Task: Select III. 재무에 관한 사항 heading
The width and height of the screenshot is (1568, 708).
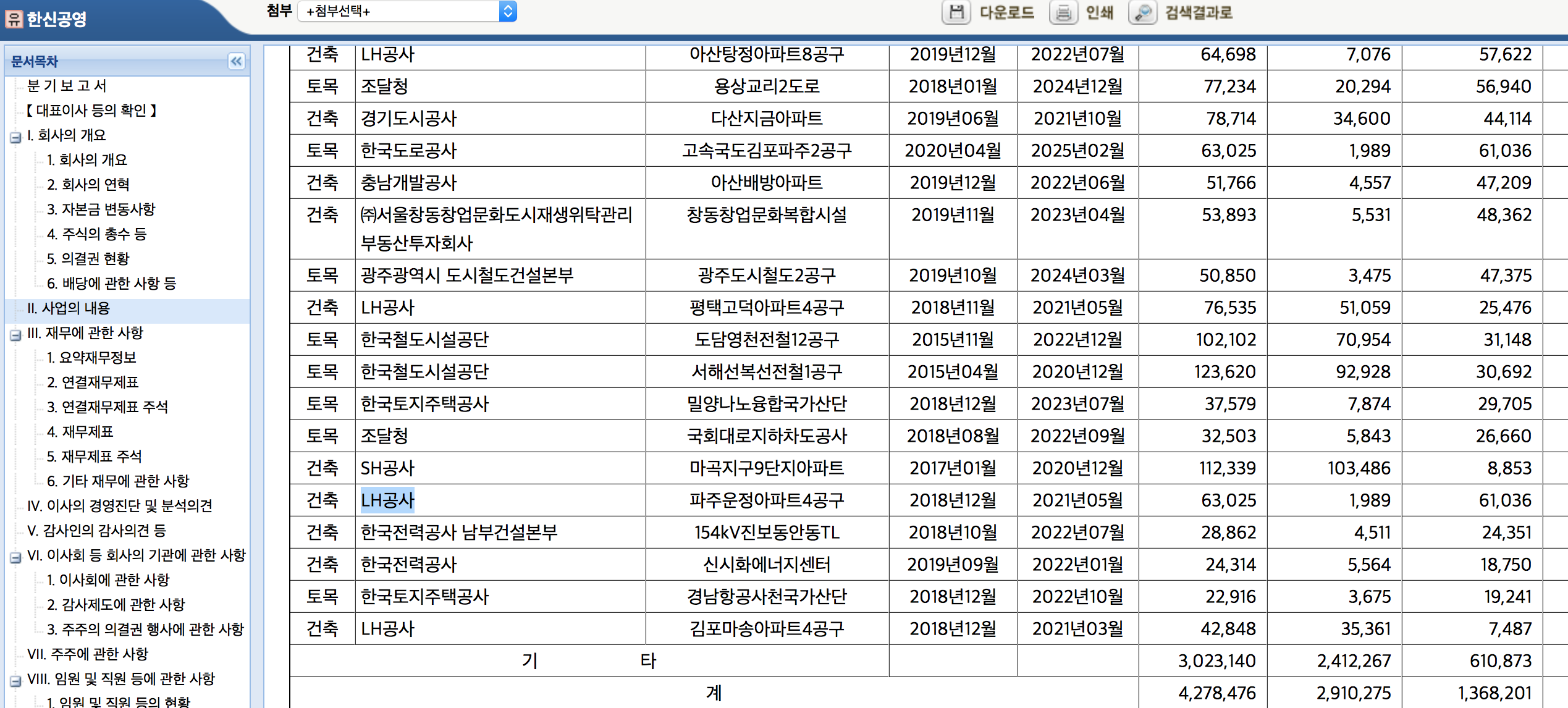Action: pyautogui.click(x=85, y=333)
